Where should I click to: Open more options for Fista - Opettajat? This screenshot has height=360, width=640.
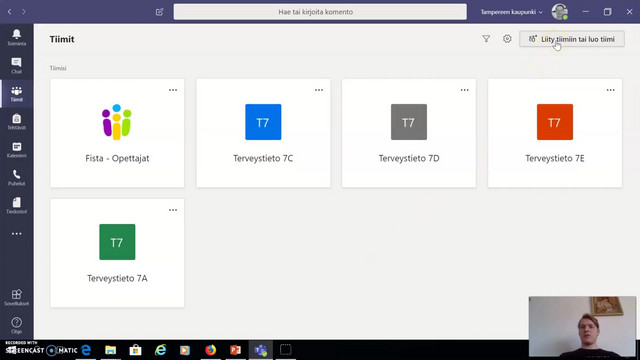[173, 90]
